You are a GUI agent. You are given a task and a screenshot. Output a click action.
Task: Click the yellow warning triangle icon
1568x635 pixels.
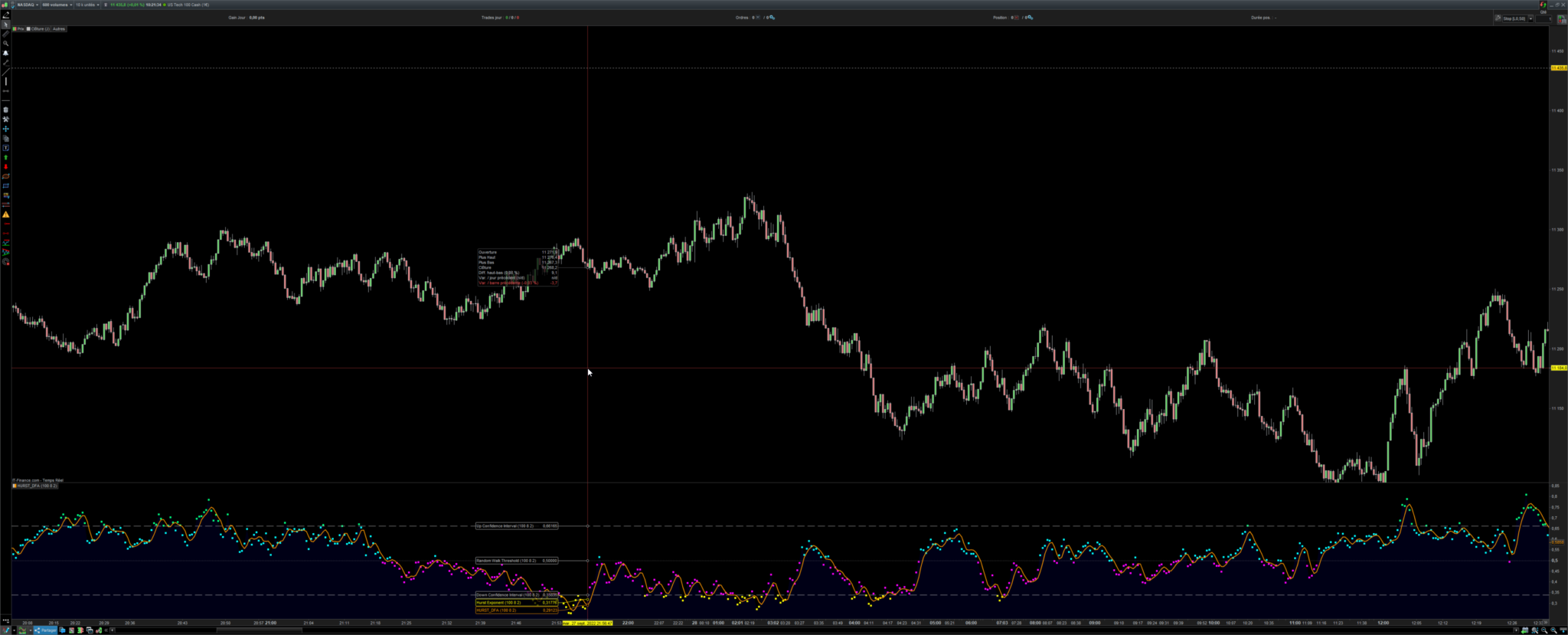pos(5,215)
